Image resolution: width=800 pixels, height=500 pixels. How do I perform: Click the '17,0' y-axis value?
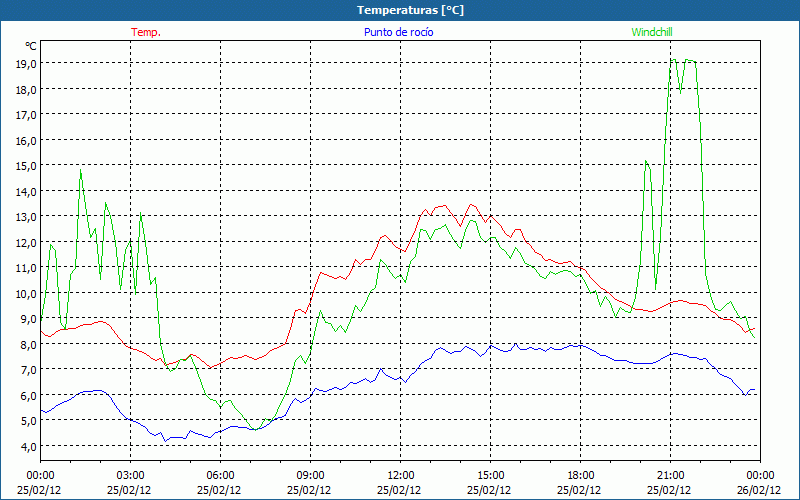click(26, 115)
